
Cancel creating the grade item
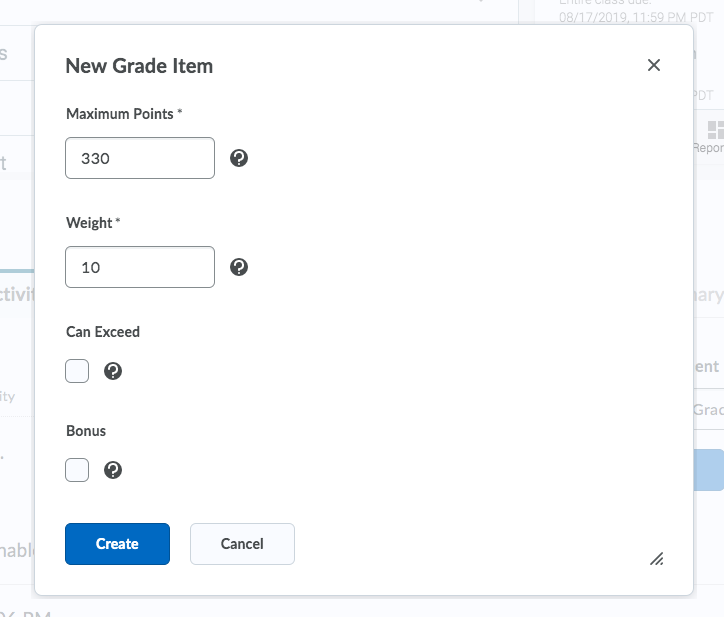(x=242, y=544)
